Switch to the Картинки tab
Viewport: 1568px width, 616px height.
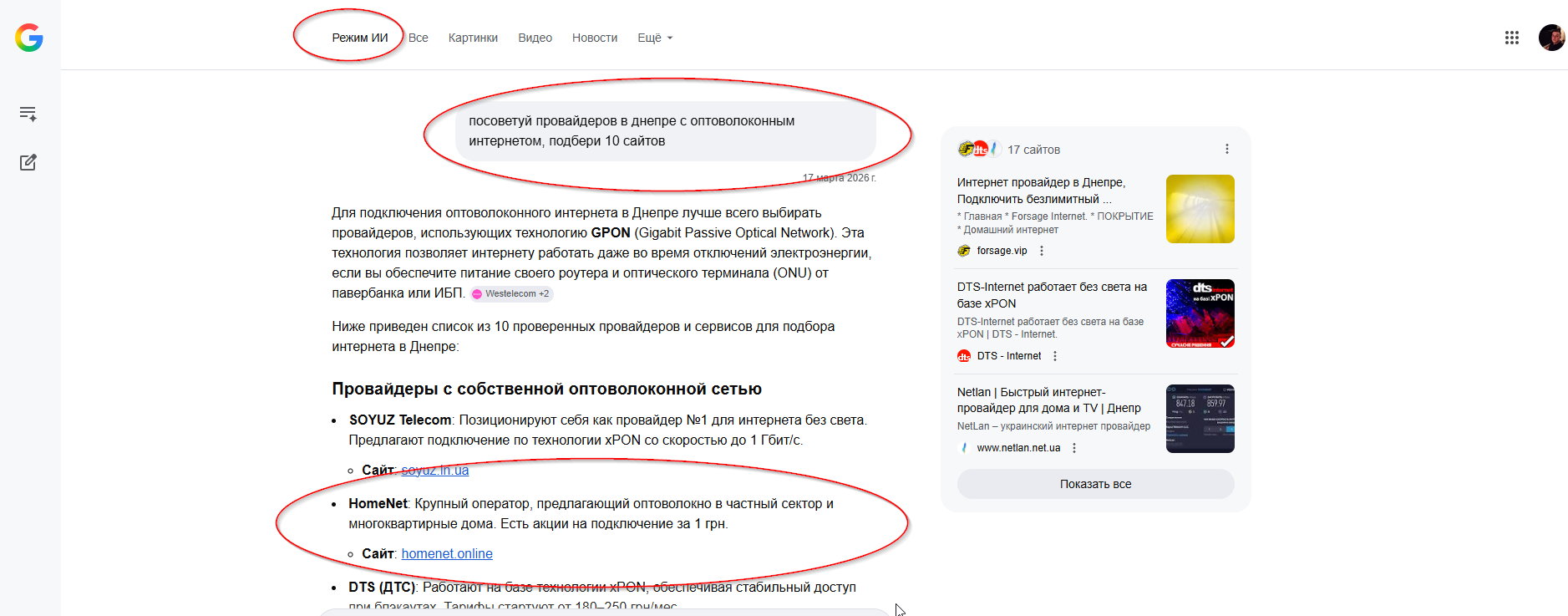click(473, 38)
